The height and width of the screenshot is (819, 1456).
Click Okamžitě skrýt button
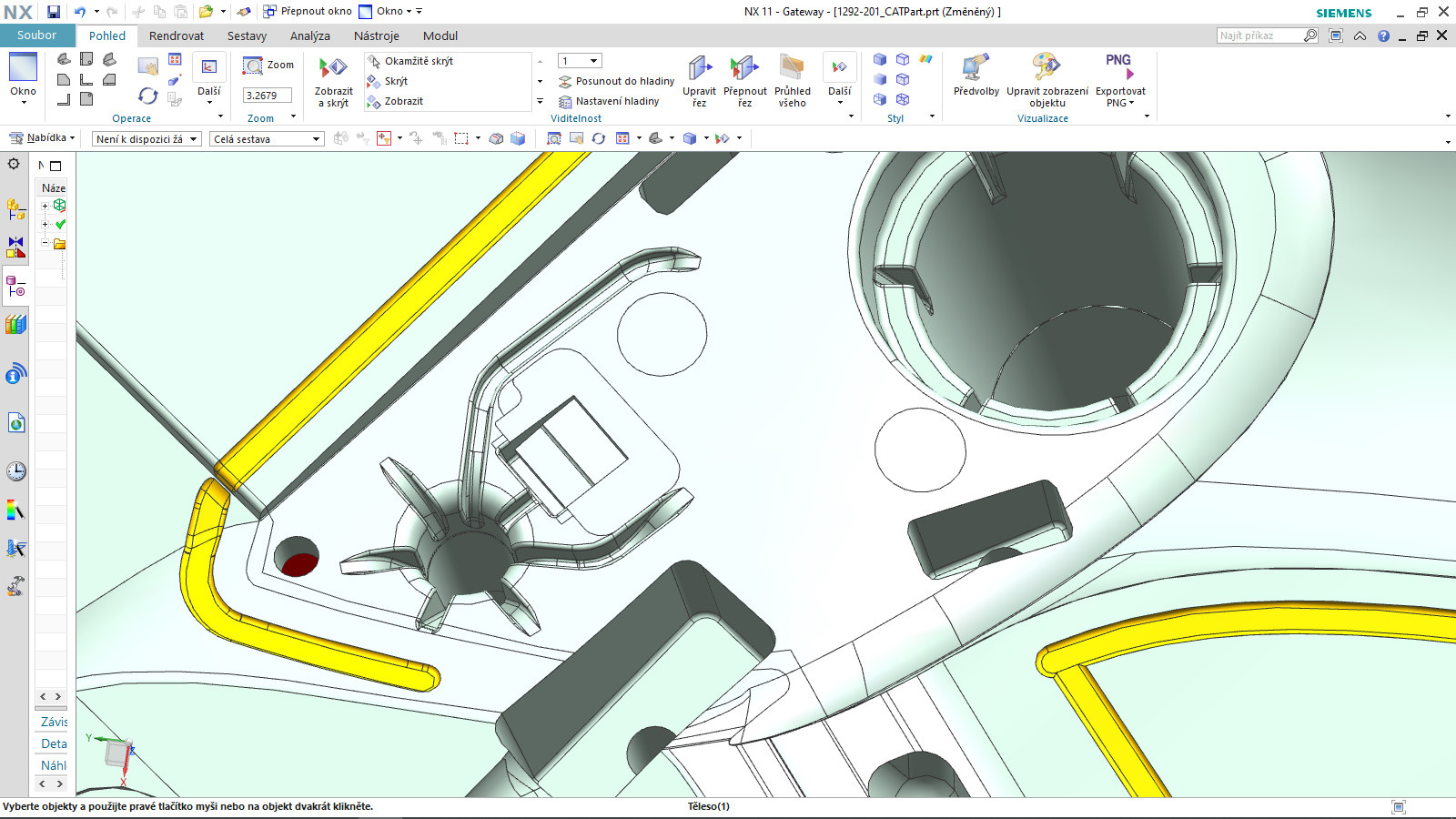409,61
